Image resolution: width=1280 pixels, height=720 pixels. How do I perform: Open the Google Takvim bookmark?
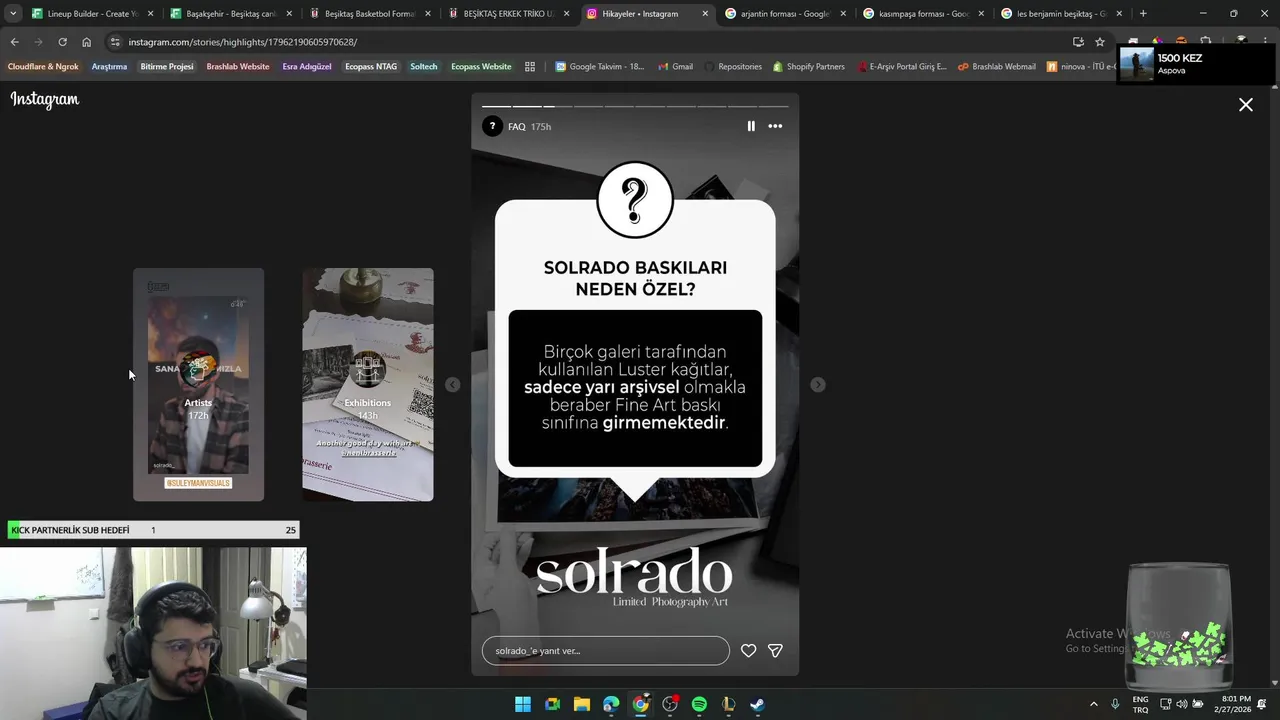598,67
